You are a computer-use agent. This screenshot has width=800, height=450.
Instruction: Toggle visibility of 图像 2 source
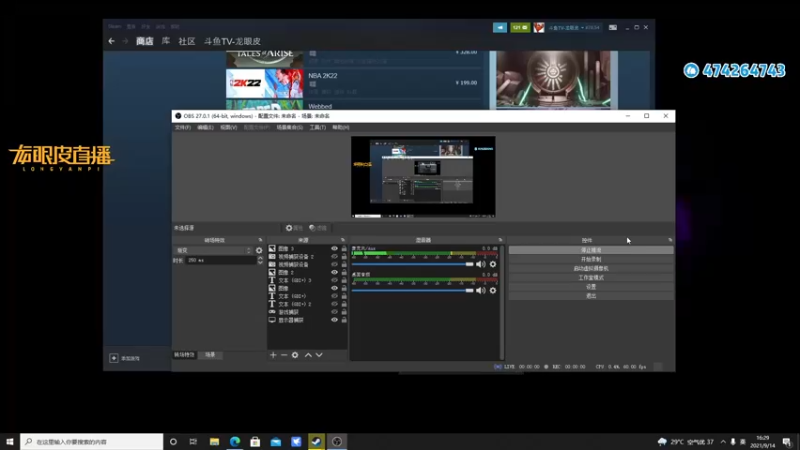pos(334,272)
